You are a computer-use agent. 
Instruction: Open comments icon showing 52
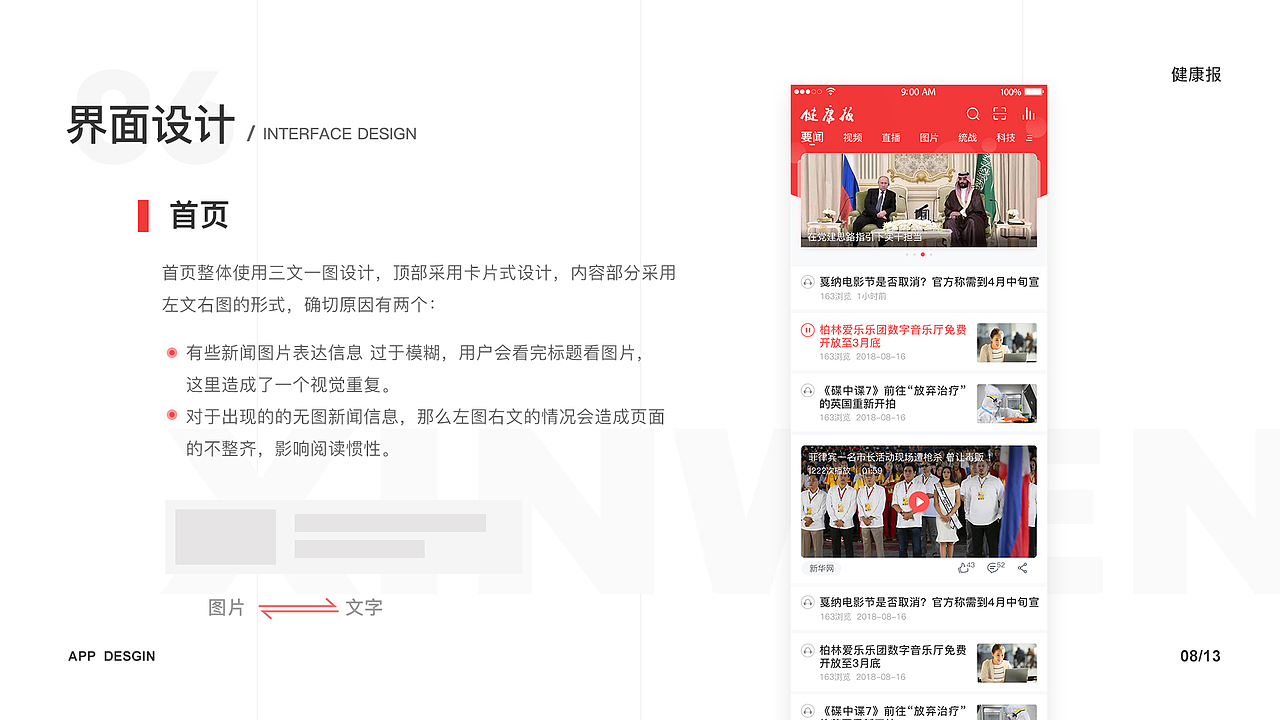click(x=995, y=568)
